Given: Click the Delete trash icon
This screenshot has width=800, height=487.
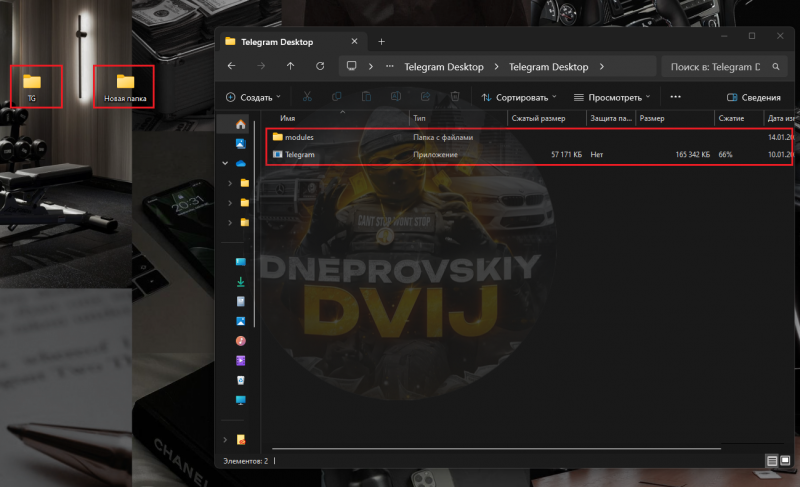Looking at the screenshot, I should (x=455, y=97).
